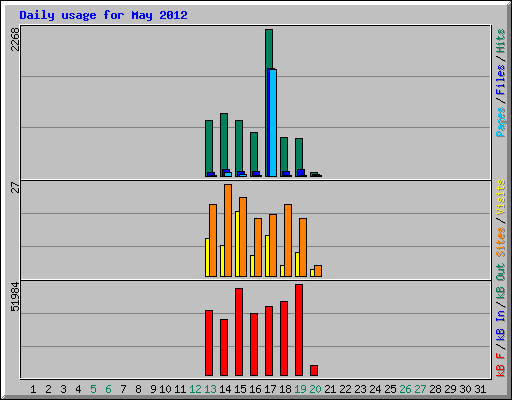Screen dimensions: 512x400
Task: Click the cyan Pages bar for day 17
Action: 273,123
